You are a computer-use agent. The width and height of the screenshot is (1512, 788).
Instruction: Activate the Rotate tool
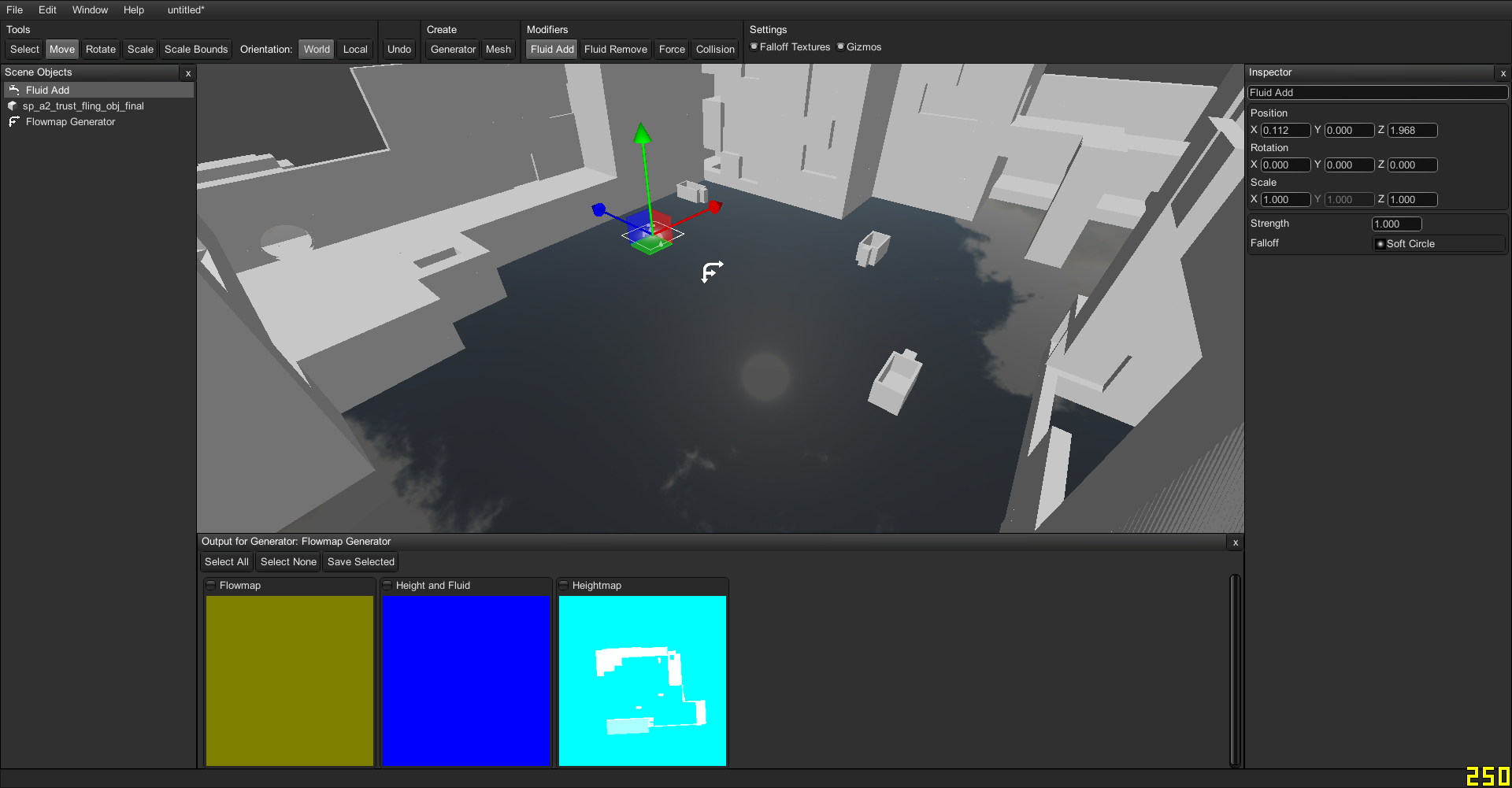101,50
